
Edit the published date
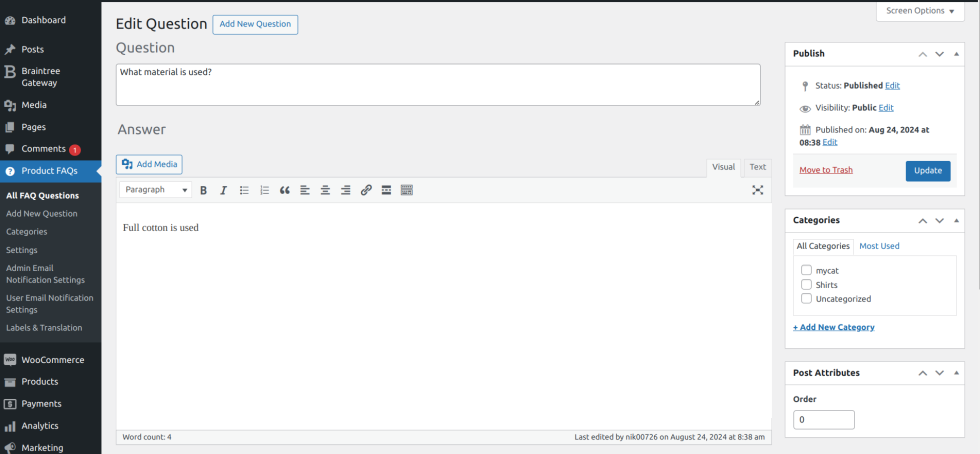click(830, 142)
